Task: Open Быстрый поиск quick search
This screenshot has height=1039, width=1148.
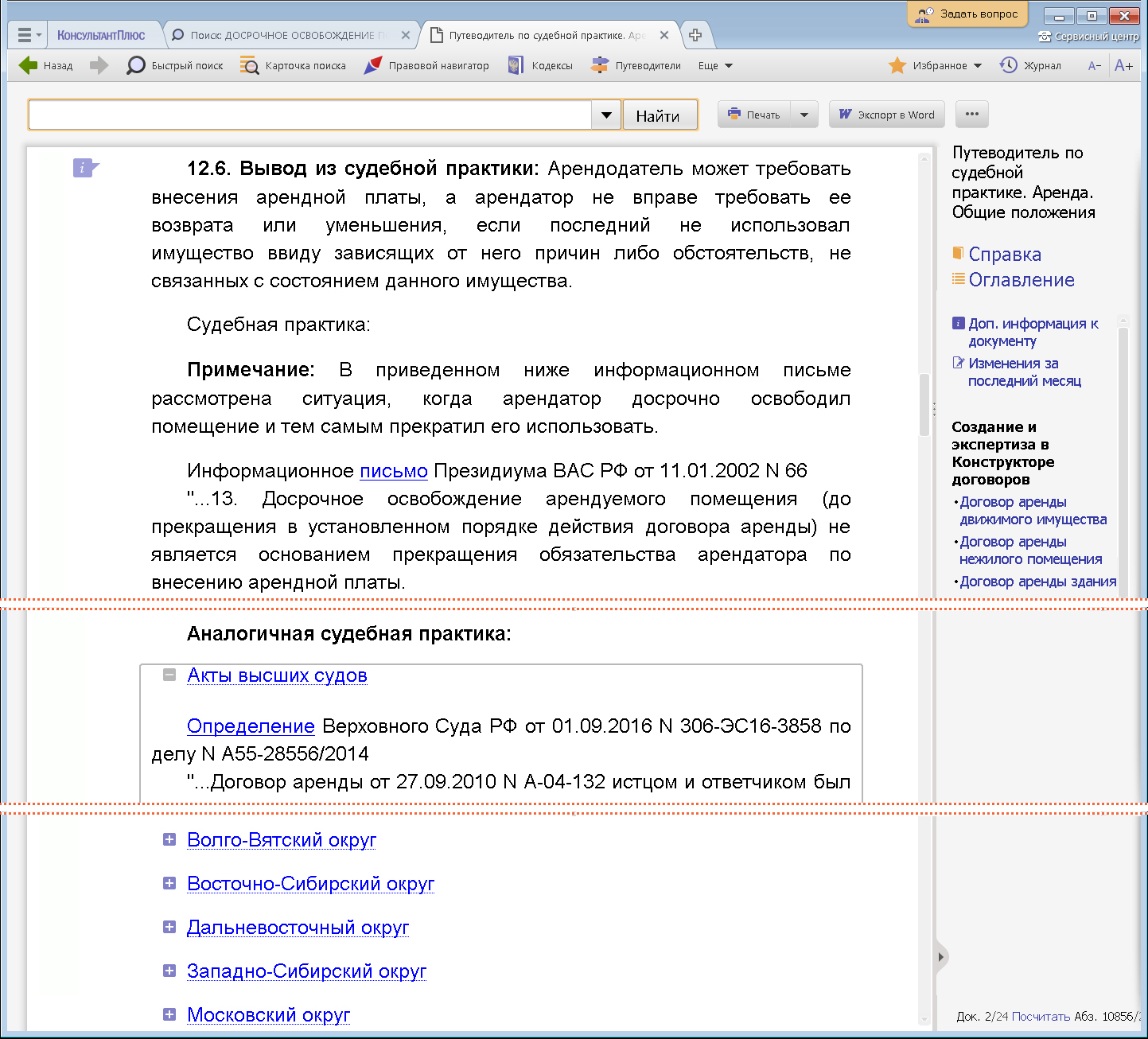Action: (x=174, y=65)
